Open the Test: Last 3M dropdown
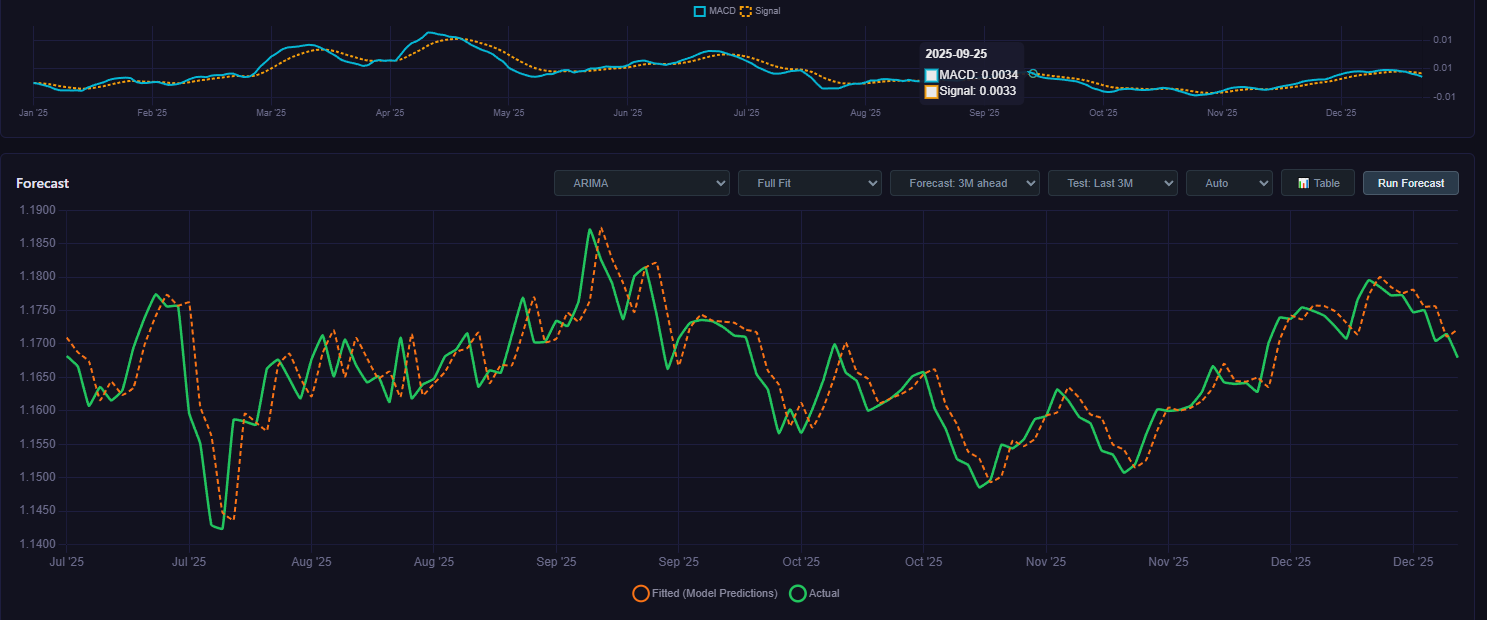The image size is (1487, 620). point(1112,183)
